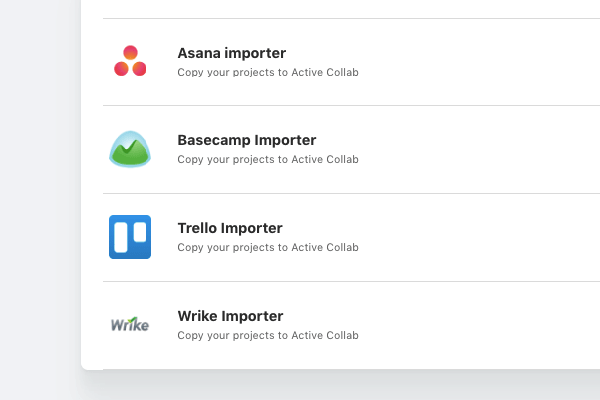Open the Basecamp Importer title
This screenshot has height=400, width=600.
coord(247,140)
